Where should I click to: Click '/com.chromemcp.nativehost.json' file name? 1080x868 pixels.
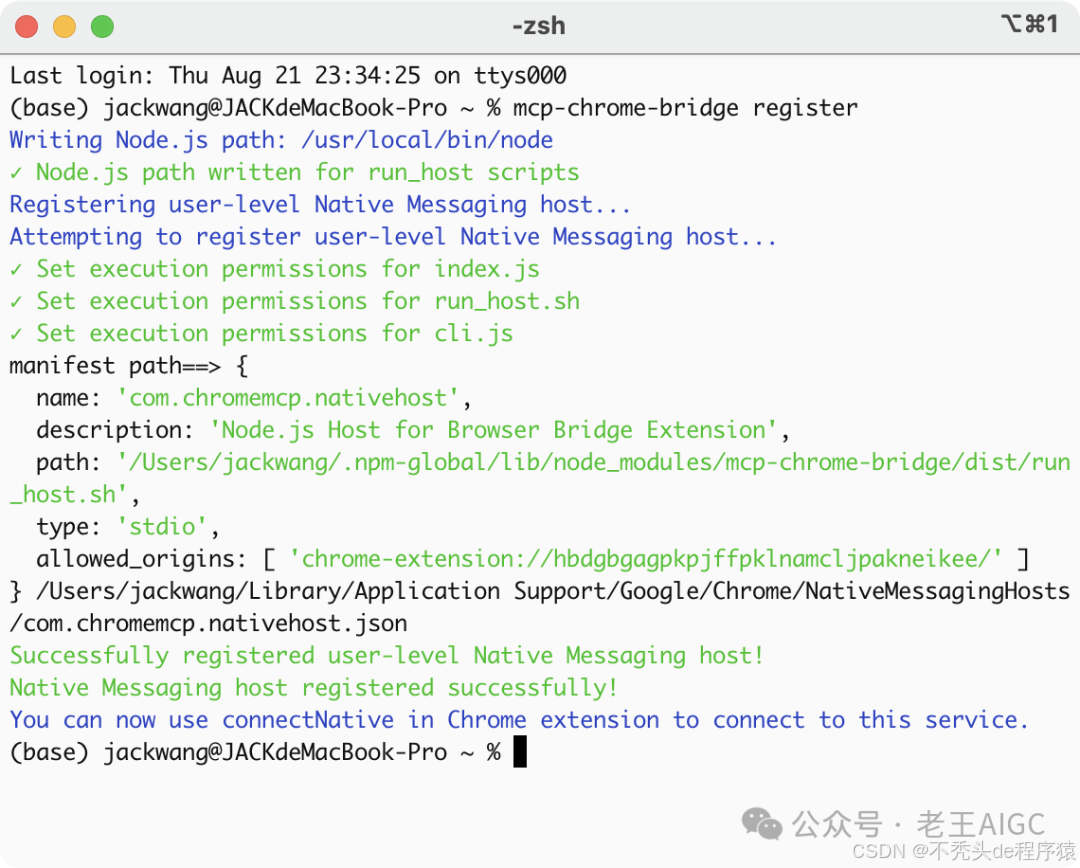coord(208,623)
